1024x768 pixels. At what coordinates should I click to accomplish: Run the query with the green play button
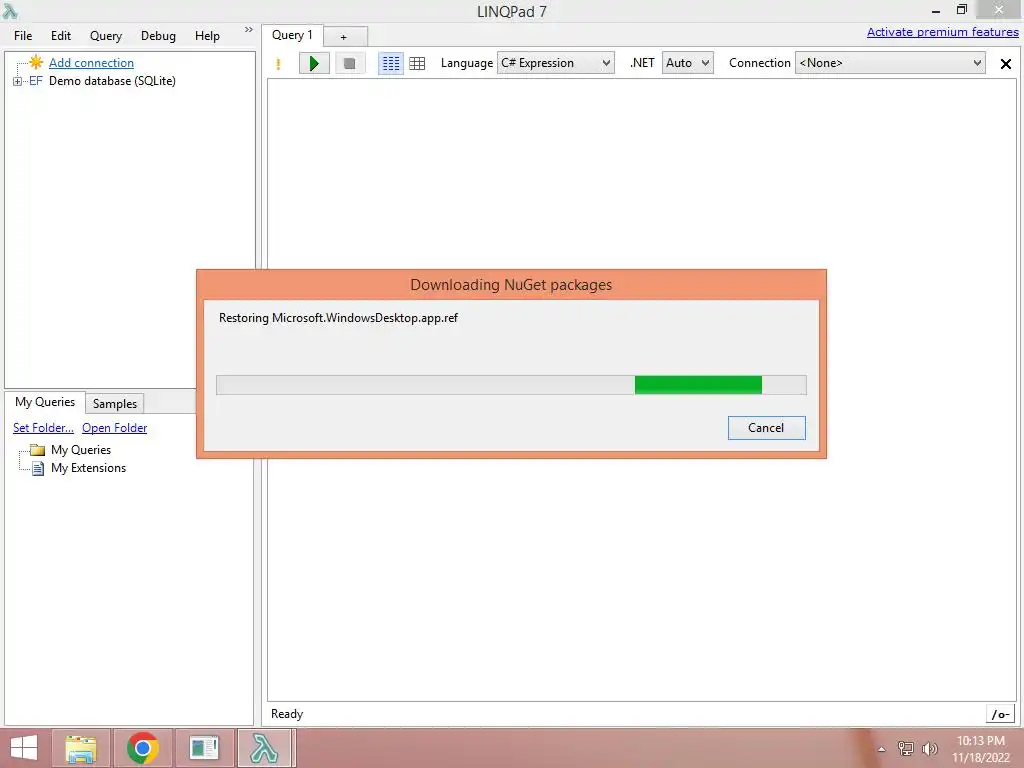click(x=314, y=63)
